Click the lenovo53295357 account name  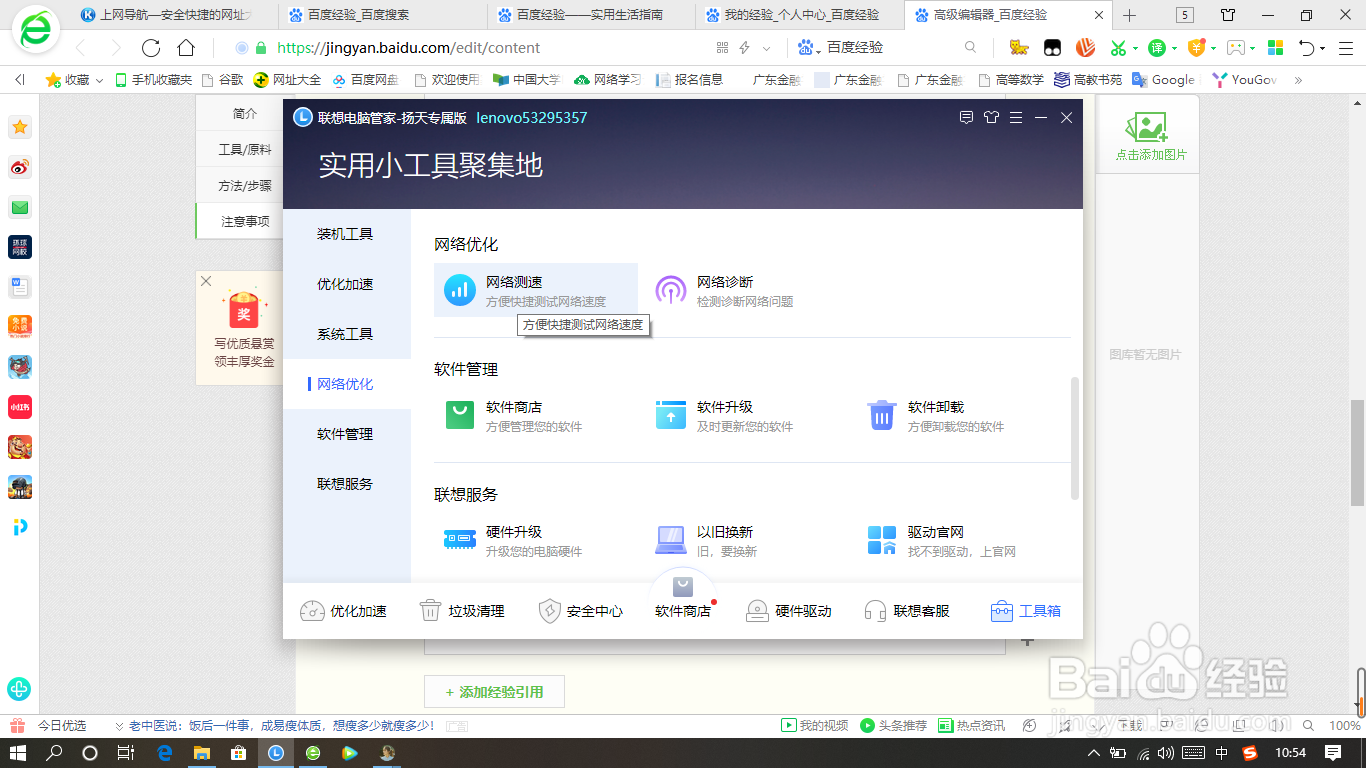531,118
